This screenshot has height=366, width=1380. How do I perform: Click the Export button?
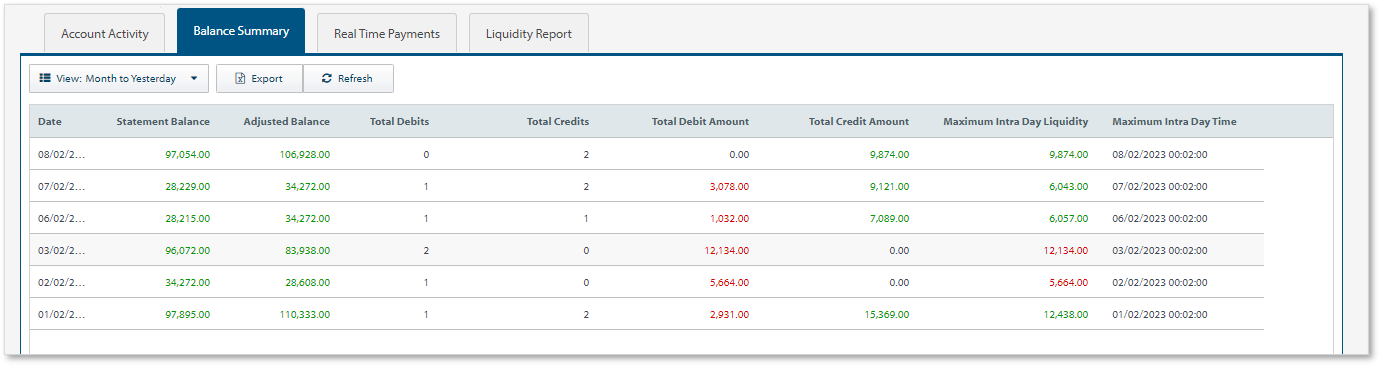point(259,79)
